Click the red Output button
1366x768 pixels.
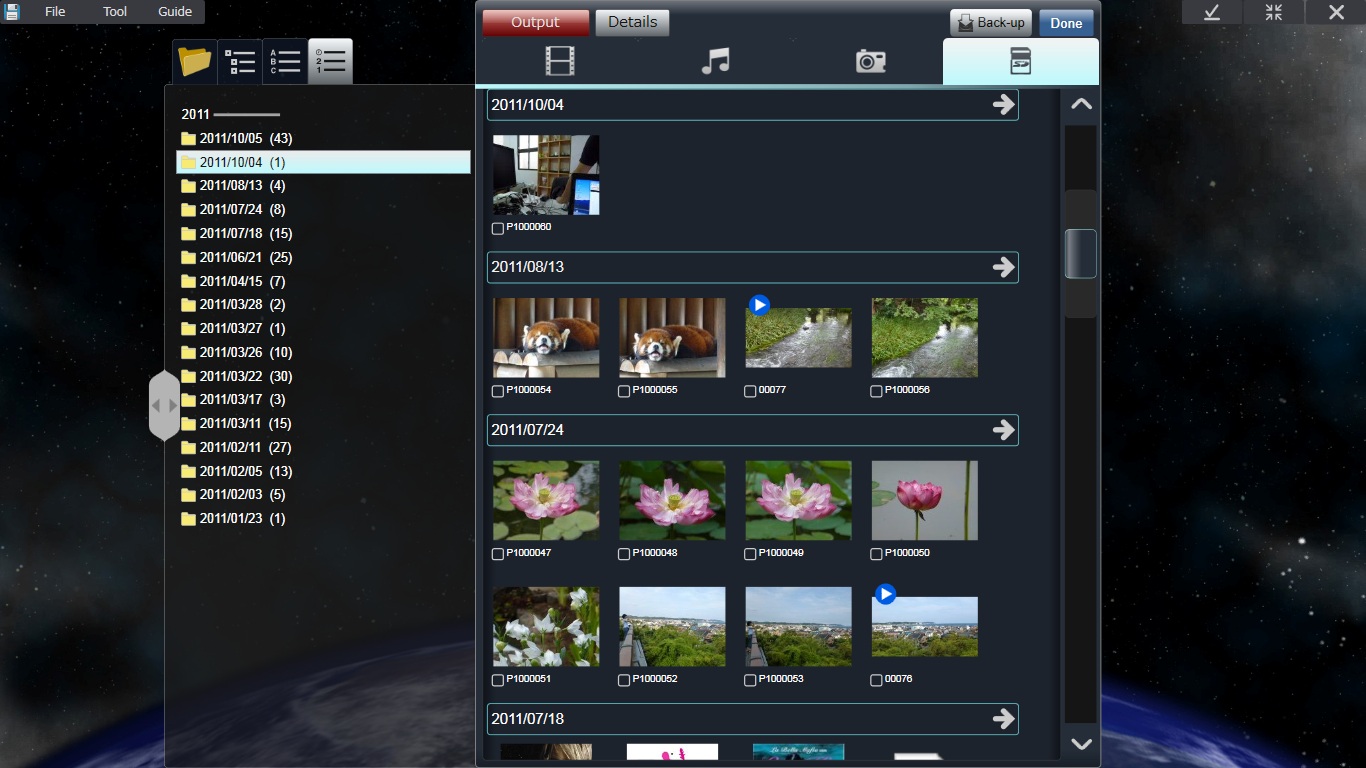tap(535, 23)
